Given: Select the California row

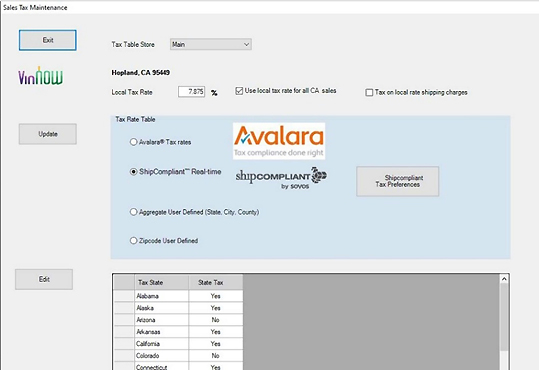Looking at the screenshot, I should coord(178,344).
